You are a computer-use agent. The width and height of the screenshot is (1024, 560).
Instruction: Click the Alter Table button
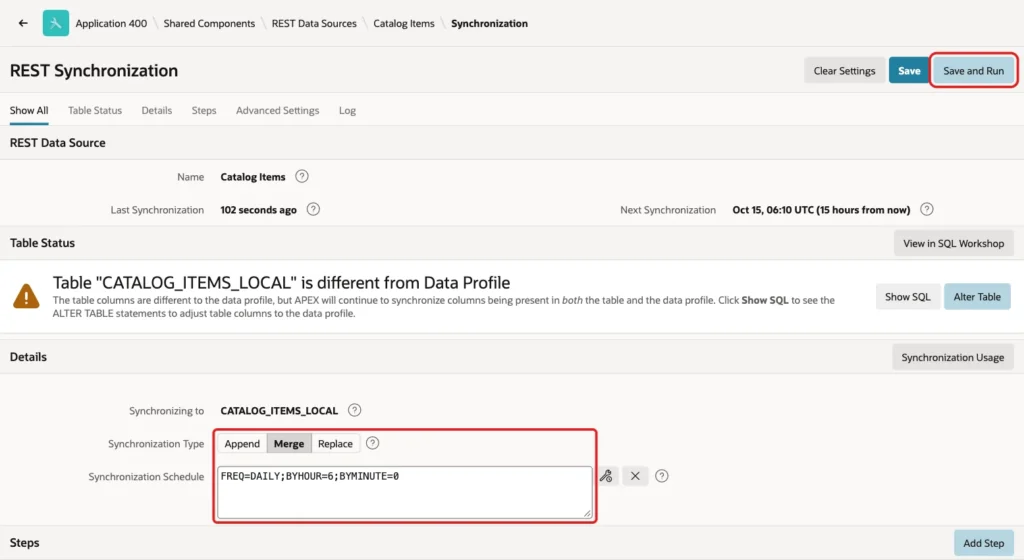pyautogui.click(x=977, y=296)
